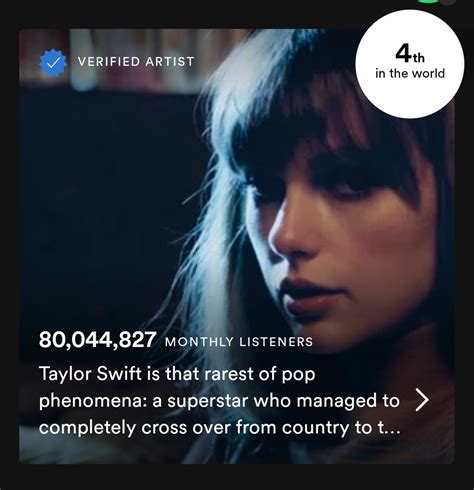Click the bold "4th" rank number
The width and height of the screenshot is (474, 490).
pyautogui.click(x=410, y=54)
